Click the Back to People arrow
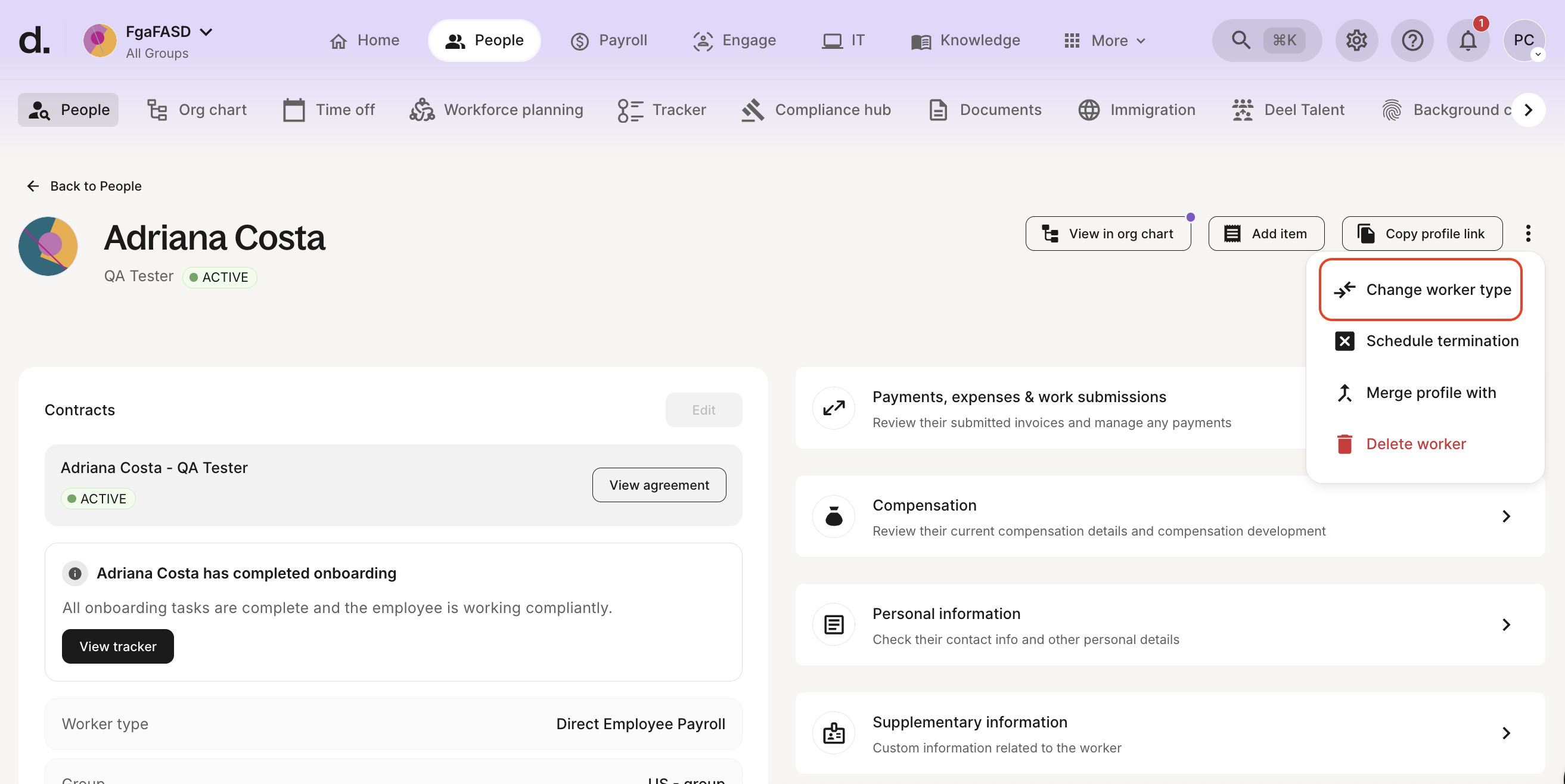Viewport: 1565px width, 784px height. click(x=33, y=186)
